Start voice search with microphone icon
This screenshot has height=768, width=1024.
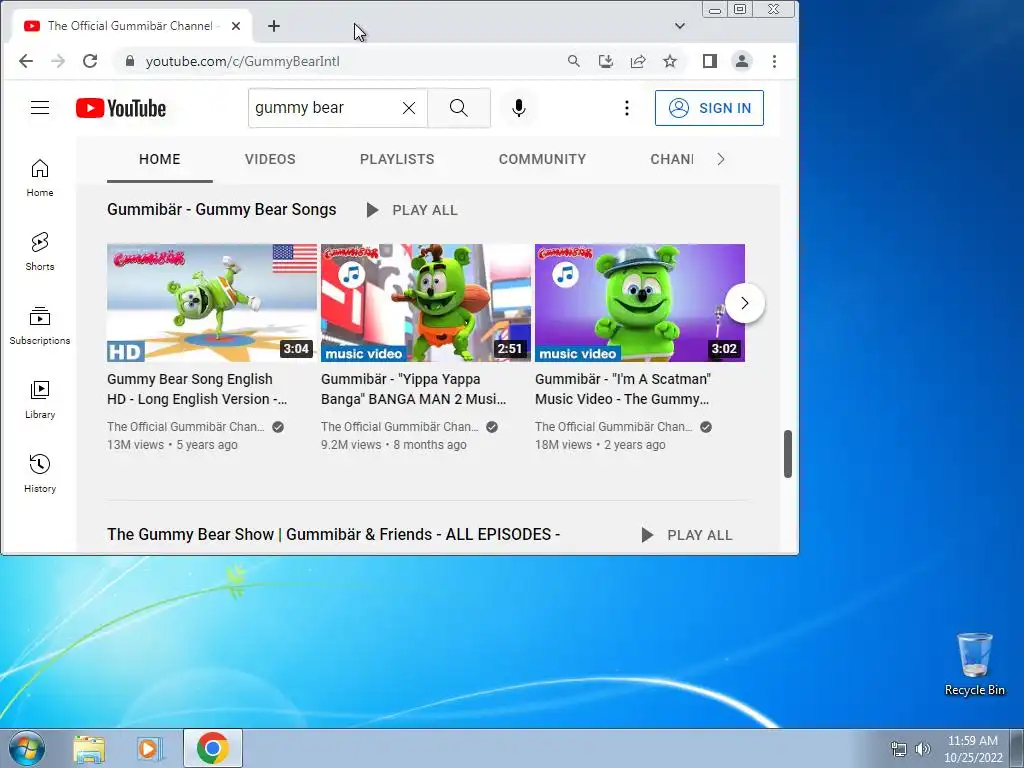[x=519, y=108]
